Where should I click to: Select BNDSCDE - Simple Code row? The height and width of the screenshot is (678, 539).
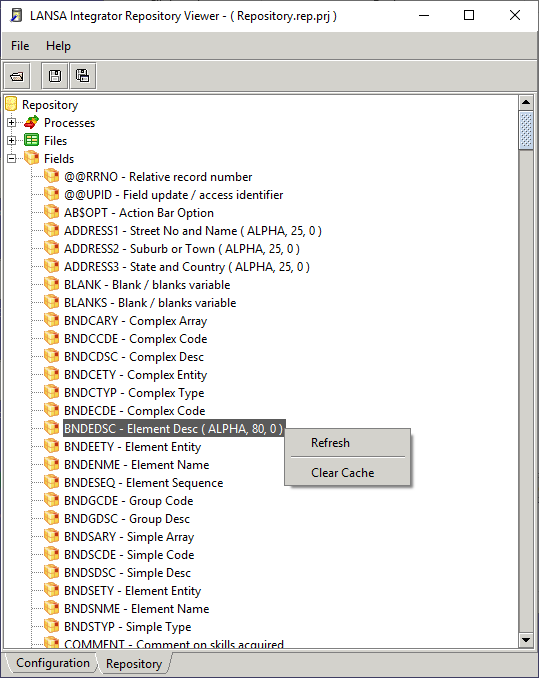coord(129,555)
